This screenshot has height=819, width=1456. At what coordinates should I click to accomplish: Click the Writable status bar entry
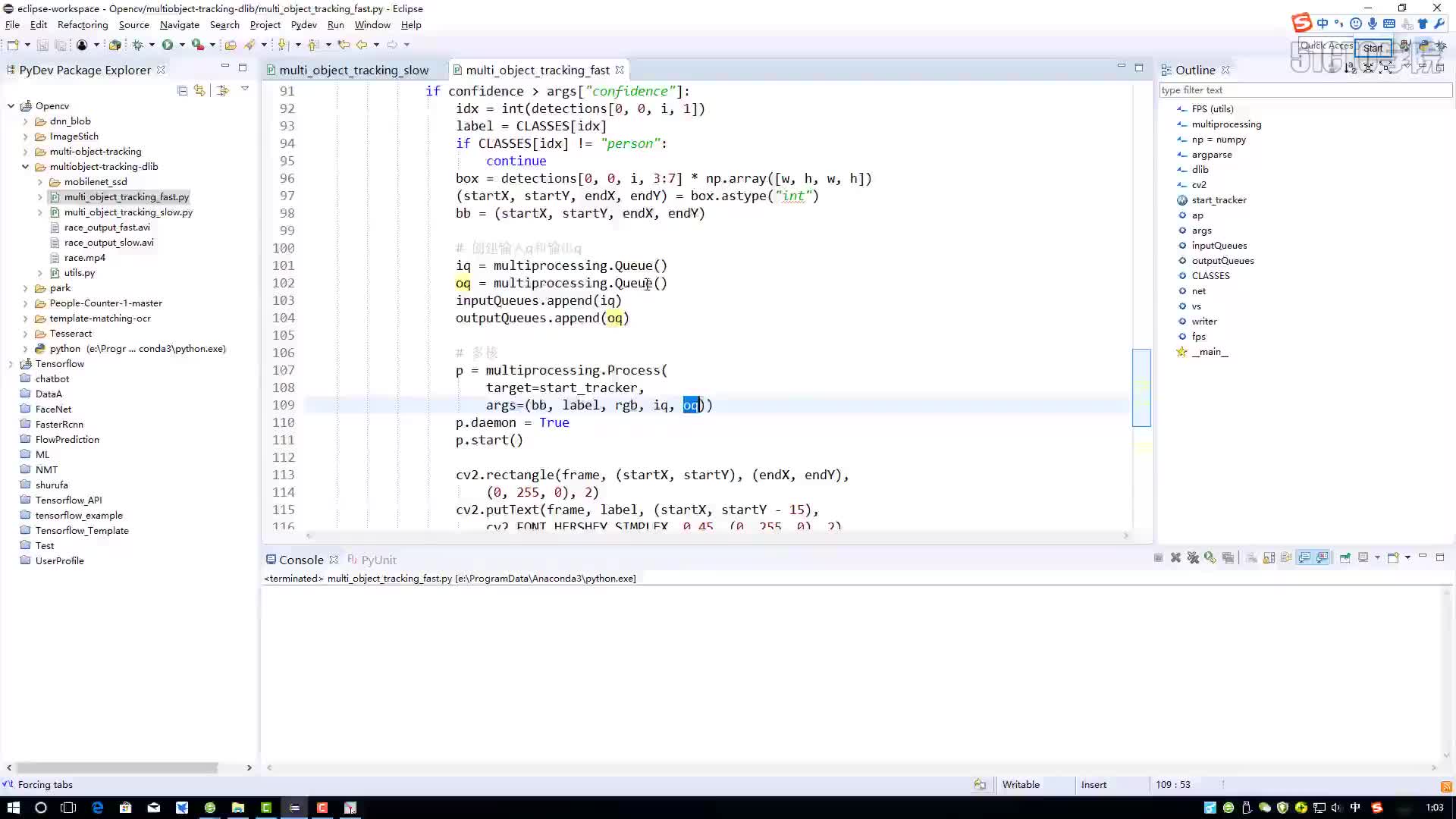[1021, 785]
